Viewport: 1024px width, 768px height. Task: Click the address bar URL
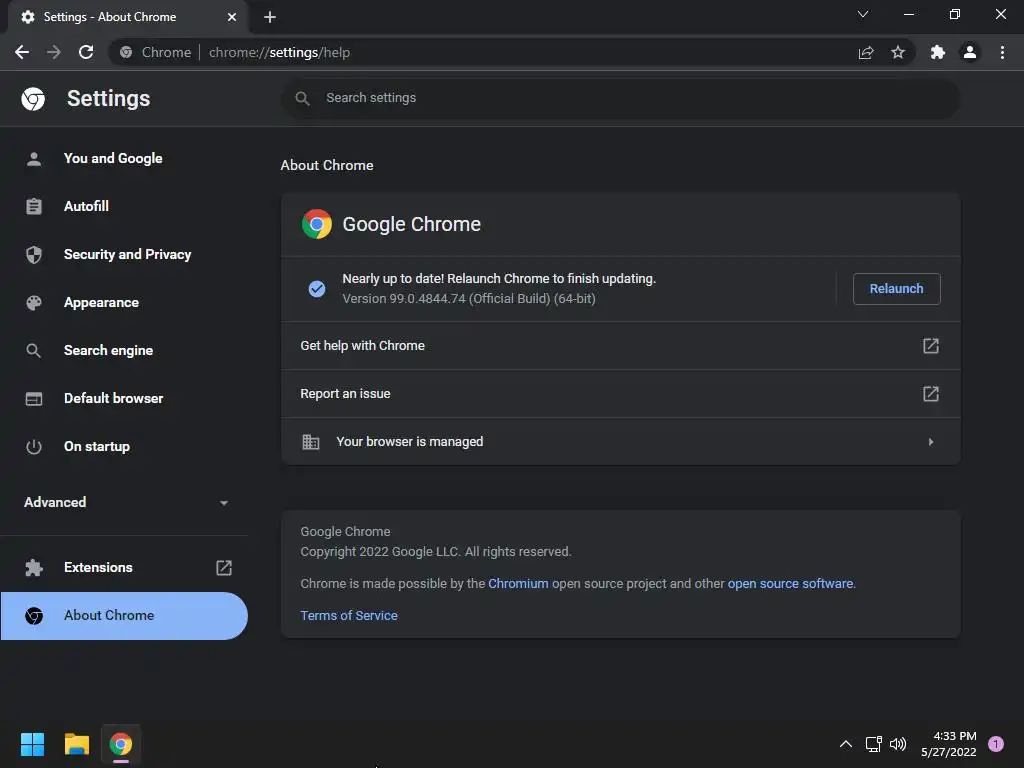(280, 52)
